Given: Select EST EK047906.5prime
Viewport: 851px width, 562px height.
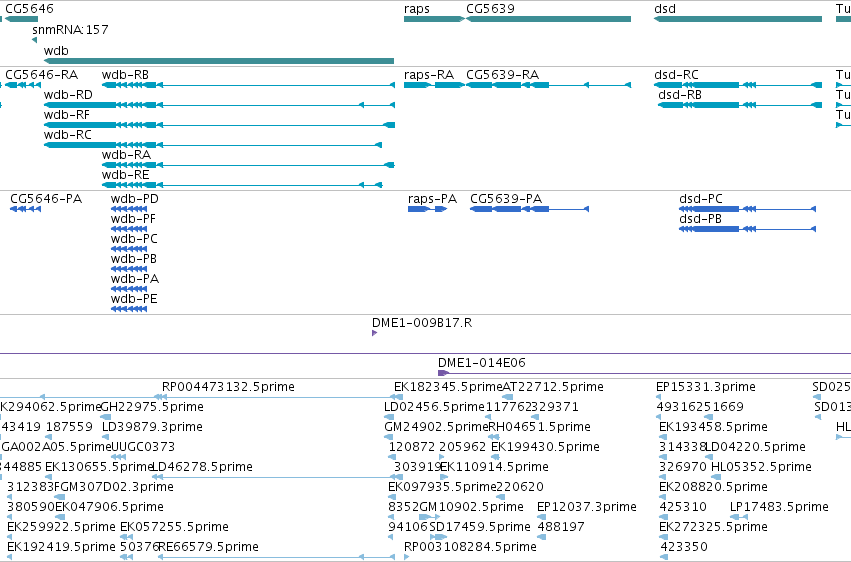Looking at the screenshot, I should click(x=110, y=507).
